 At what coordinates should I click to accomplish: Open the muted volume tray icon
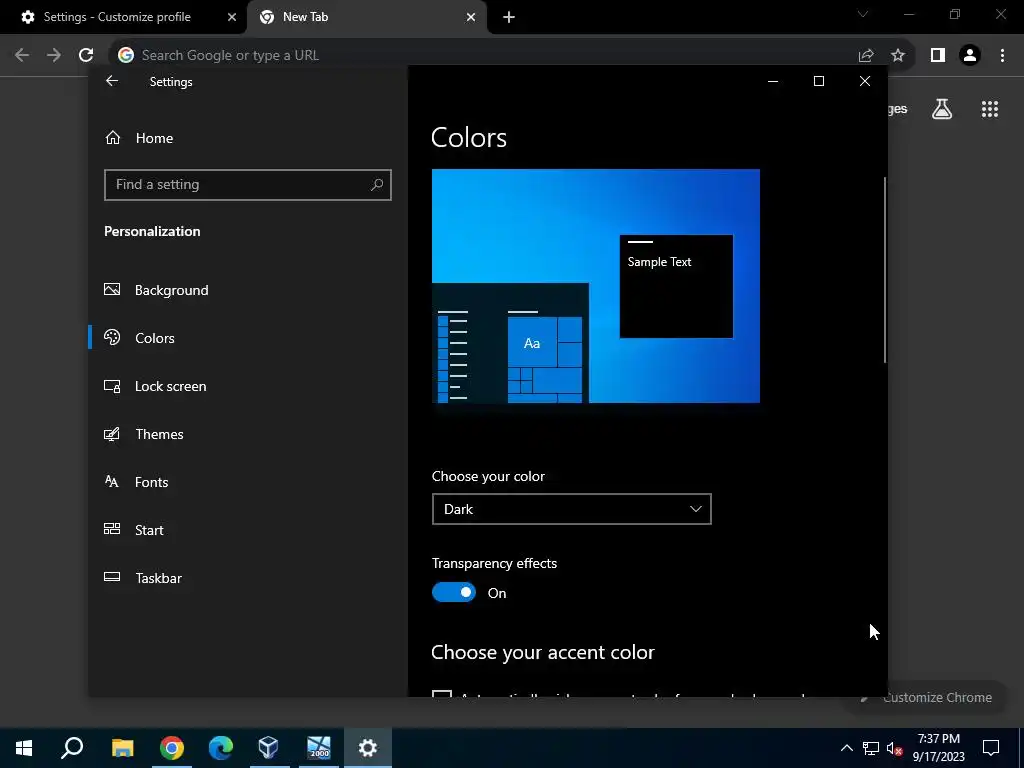(895, 748)
